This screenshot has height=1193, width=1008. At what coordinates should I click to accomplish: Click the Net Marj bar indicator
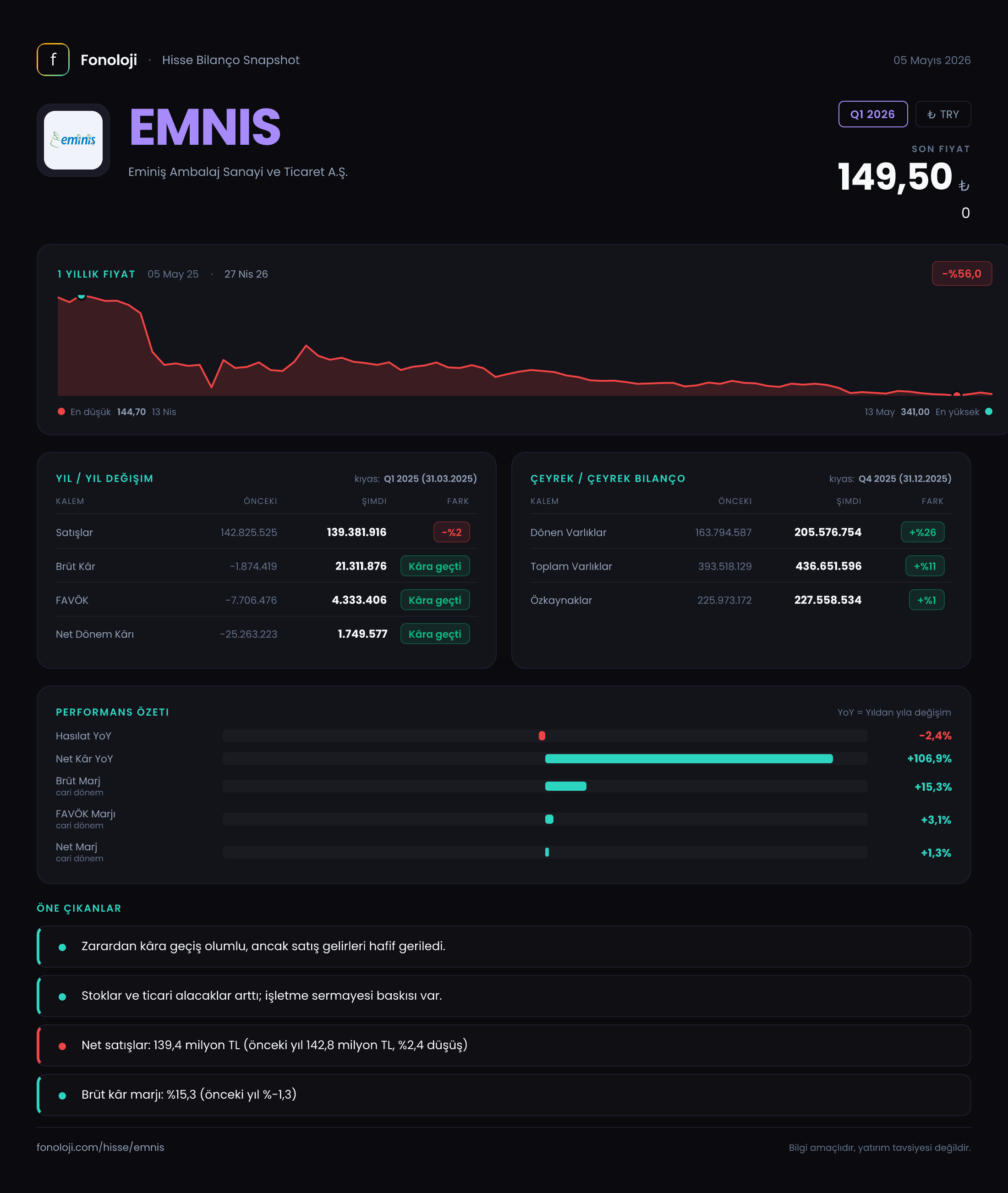547,852
